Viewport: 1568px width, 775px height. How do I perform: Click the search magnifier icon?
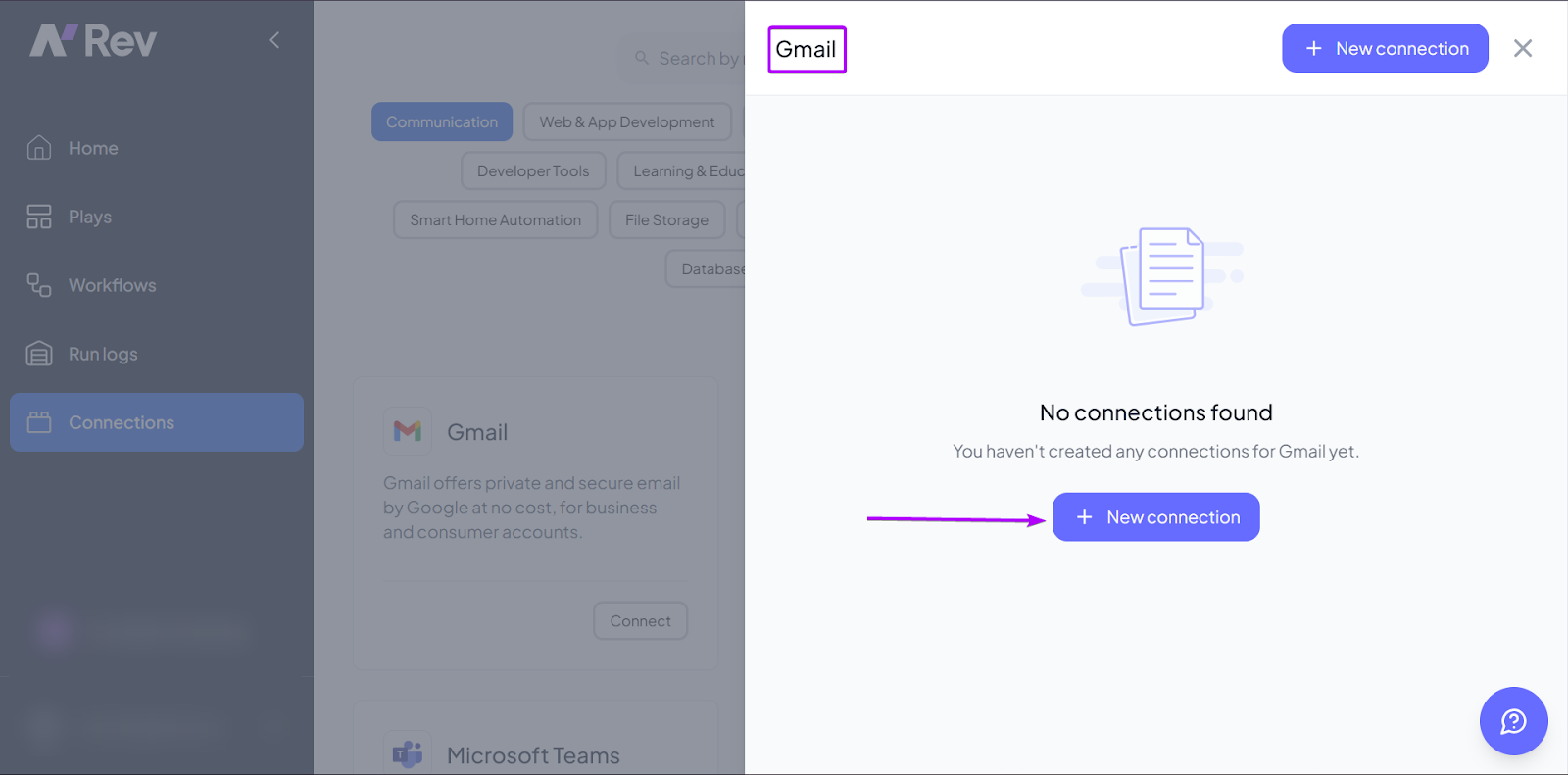[x=642, y=58]
